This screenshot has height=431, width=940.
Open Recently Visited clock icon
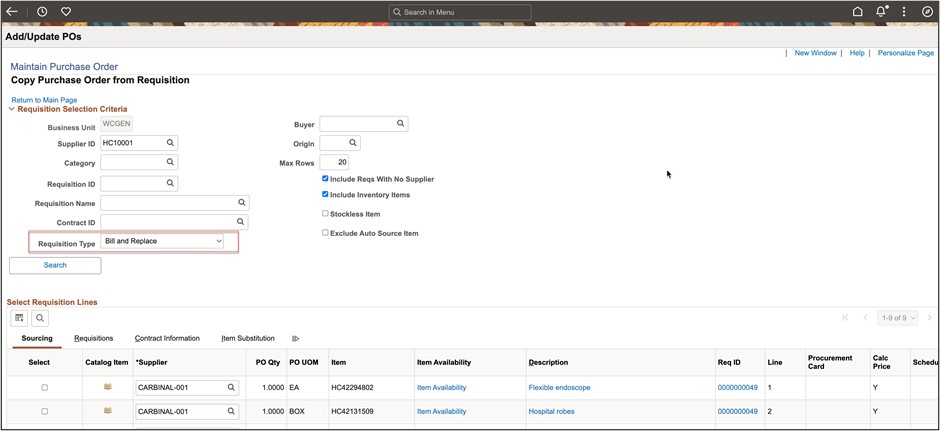pos(42,11)
